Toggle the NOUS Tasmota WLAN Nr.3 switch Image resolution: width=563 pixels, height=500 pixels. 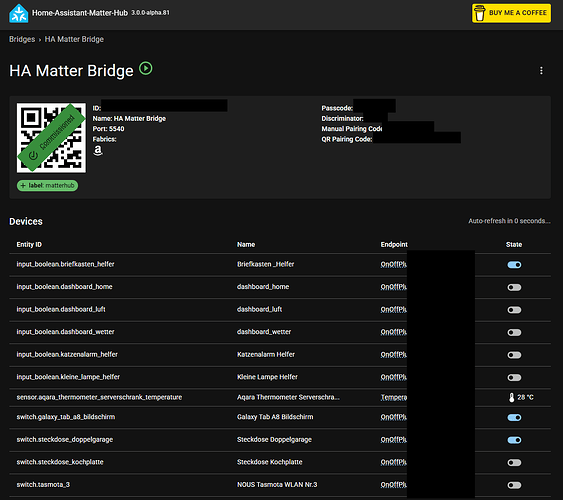click(514, 485)
